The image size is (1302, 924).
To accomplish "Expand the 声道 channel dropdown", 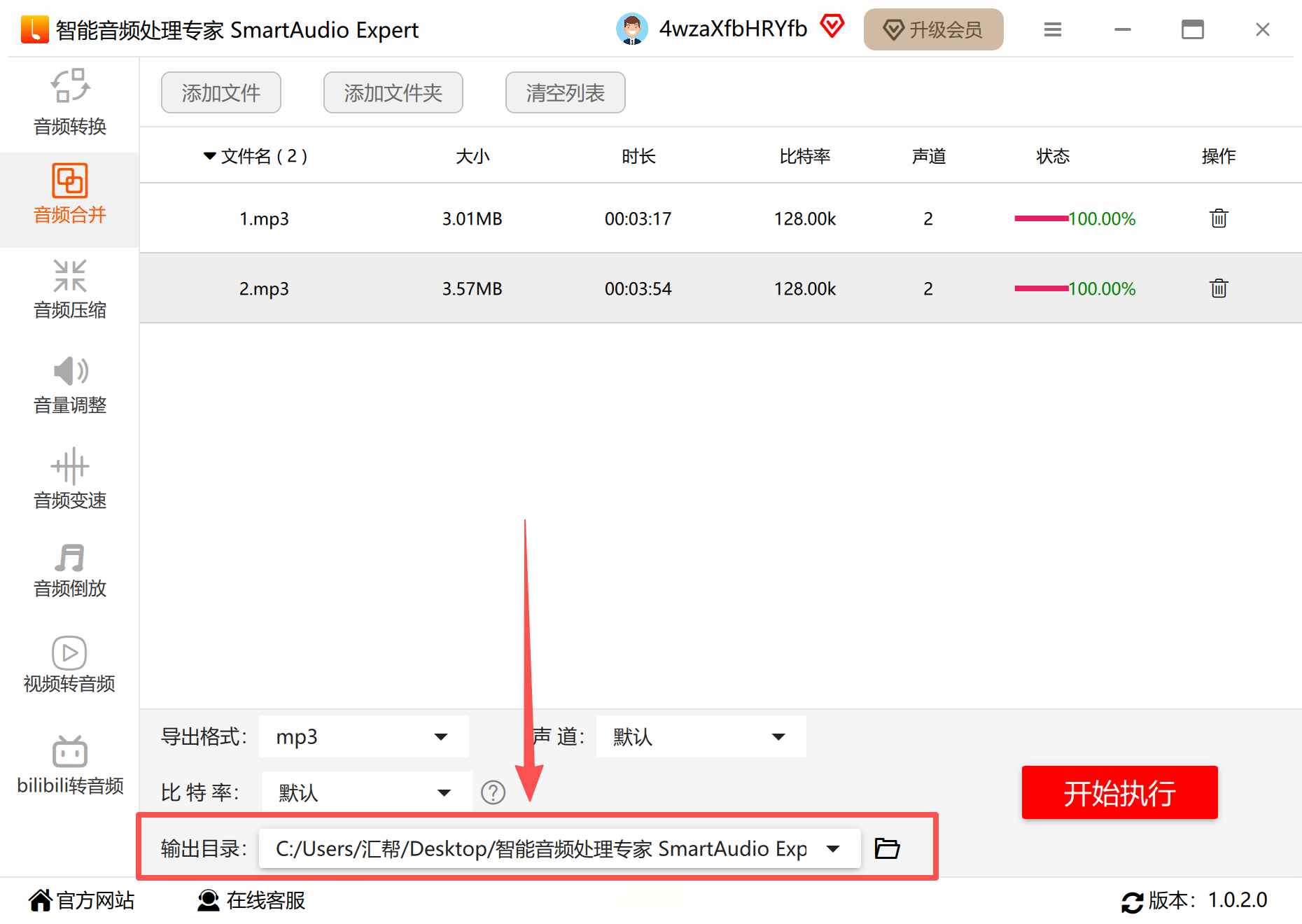I will (701, 736).
